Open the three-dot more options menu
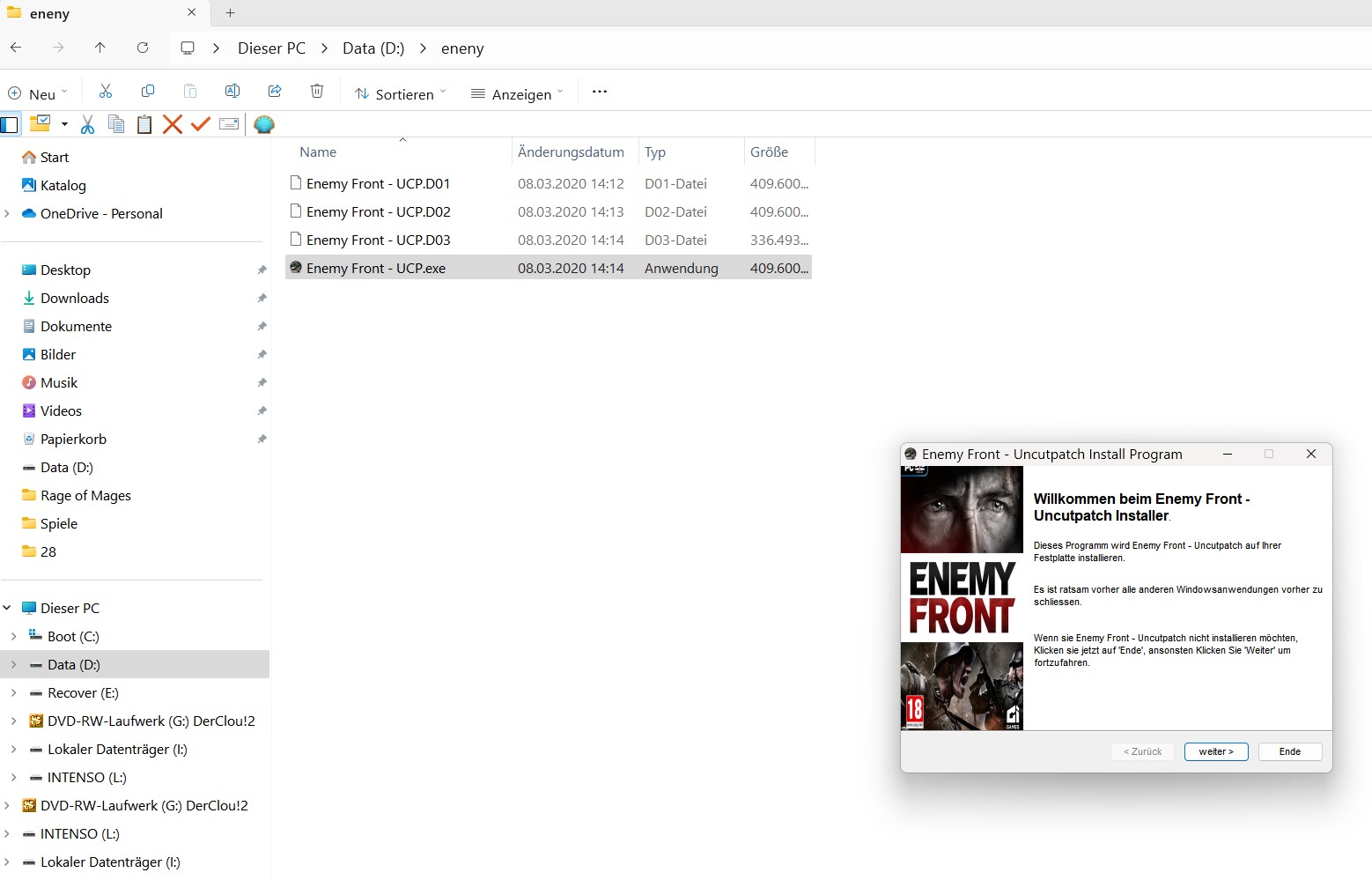Image resolution: width=1372 pixels, height=880 pixels. pyautogui.click(x=600, y=92)
